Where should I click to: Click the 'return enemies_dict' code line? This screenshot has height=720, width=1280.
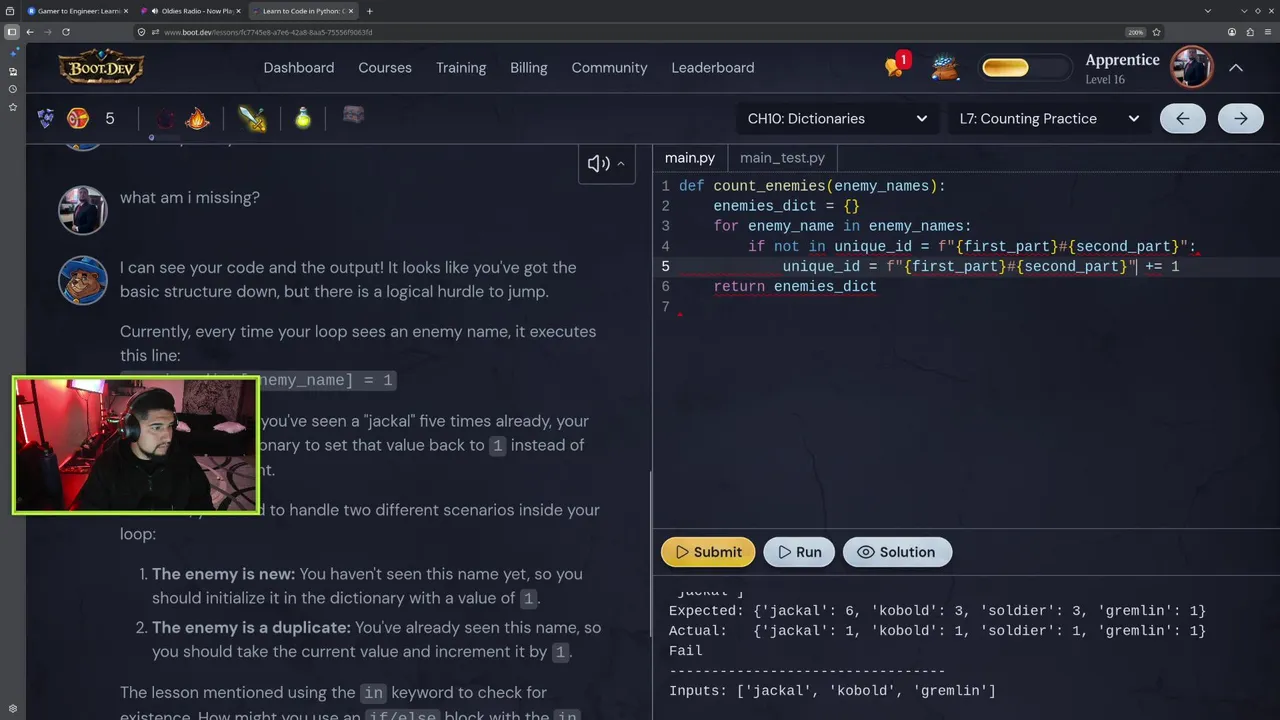tap(795, 286)
